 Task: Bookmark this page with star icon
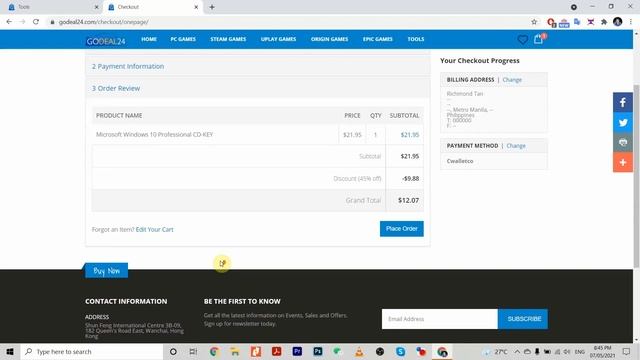coord(534,22)
